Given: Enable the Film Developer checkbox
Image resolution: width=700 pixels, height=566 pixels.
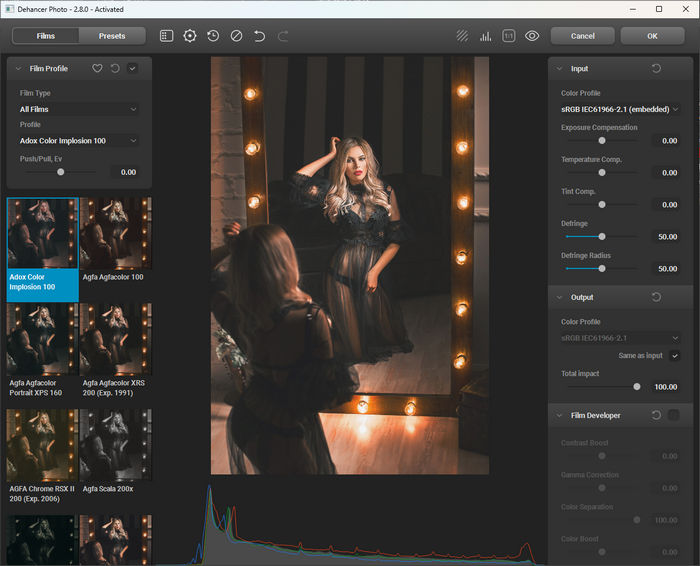Looking at the screenshot, I should click(x=674, y=415).
